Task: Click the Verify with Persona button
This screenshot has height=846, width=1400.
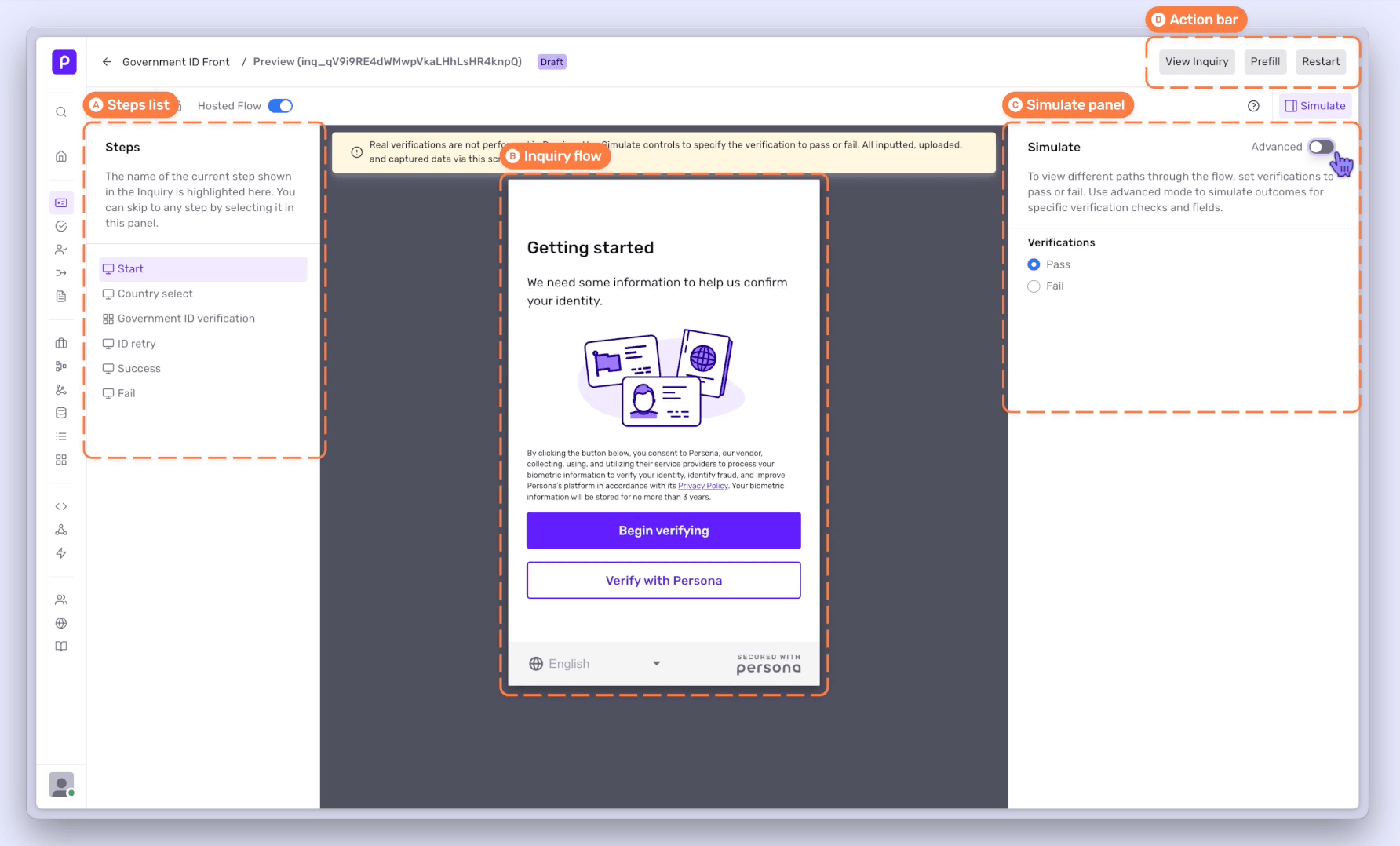Action: click(664, 581)
